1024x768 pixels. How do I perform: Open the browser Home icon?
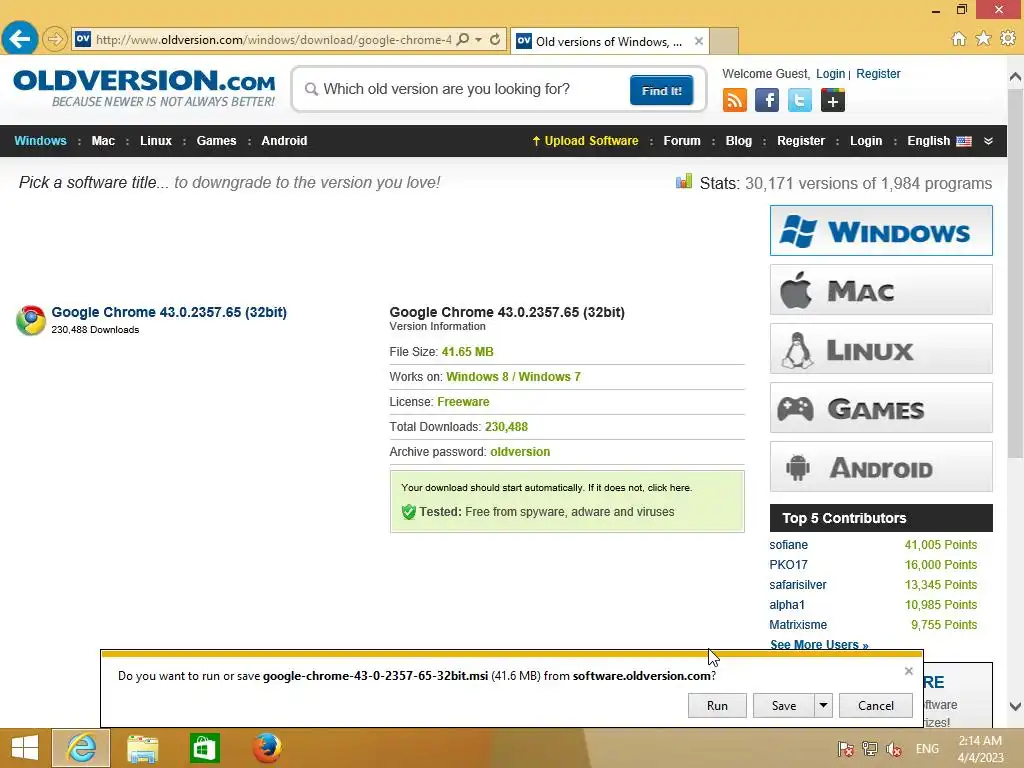(x=959, y=39)
